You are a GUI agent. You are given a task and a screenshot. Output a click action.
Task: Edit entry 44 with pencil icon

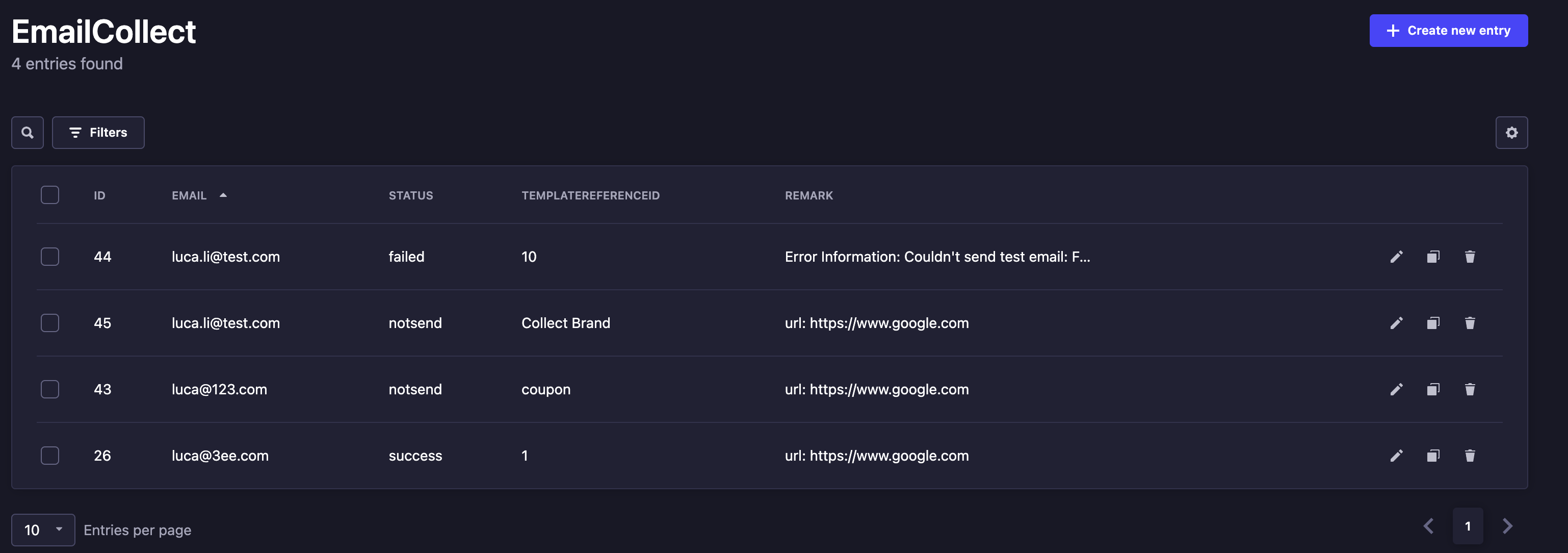tap(1396, 257)
